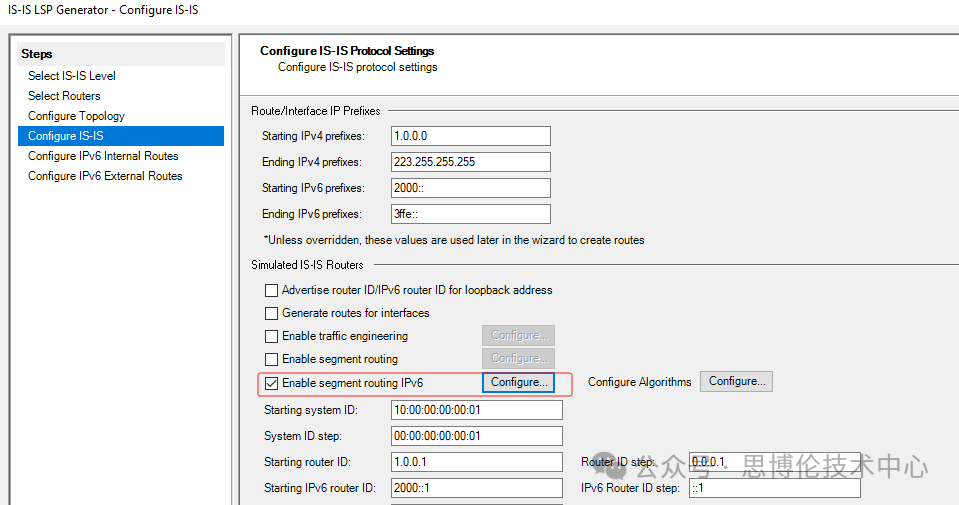Click the Starting IPv4 prefixes field
Viewport: 959px width, 505px height.
470,136
